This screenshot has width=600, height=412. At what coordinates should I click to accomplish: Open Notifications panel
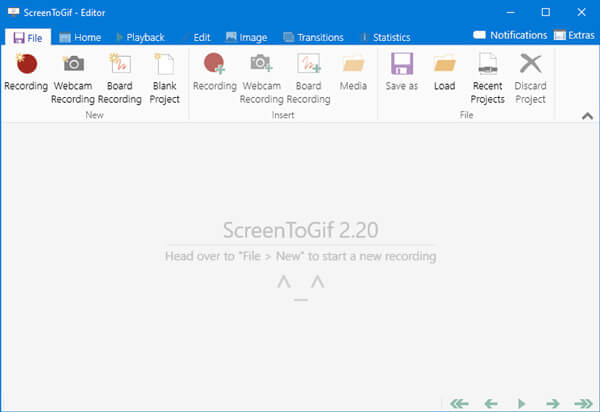[510, 35]
